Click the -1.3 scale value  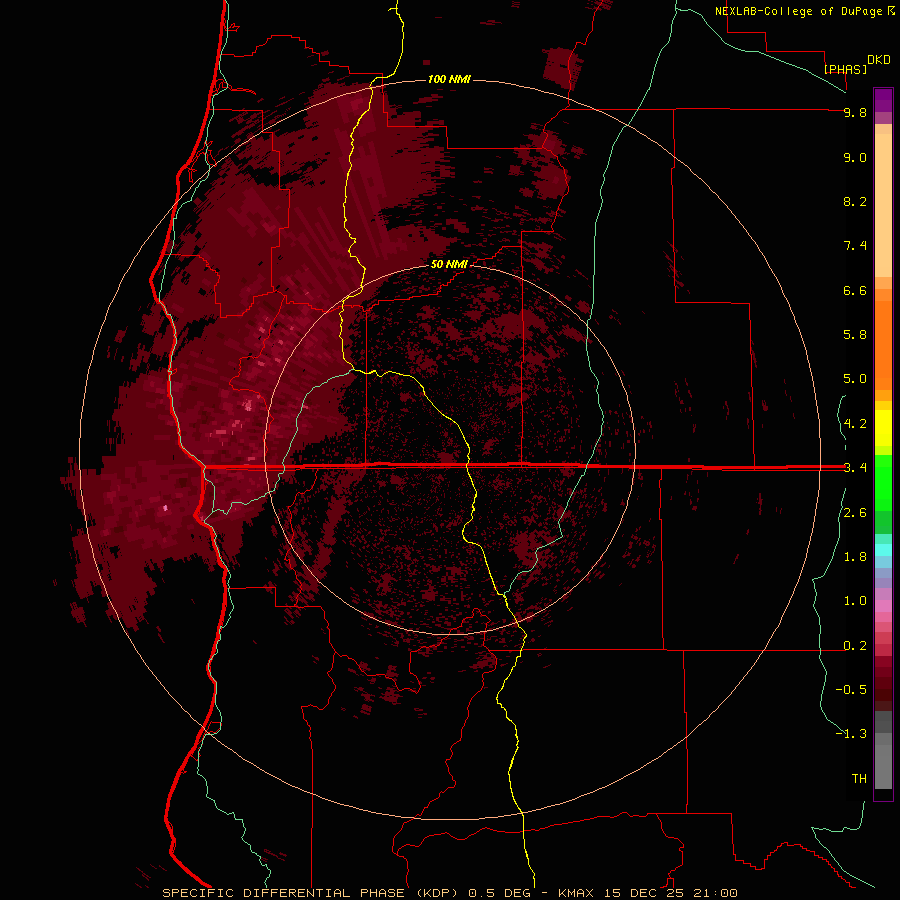point(851,734)
